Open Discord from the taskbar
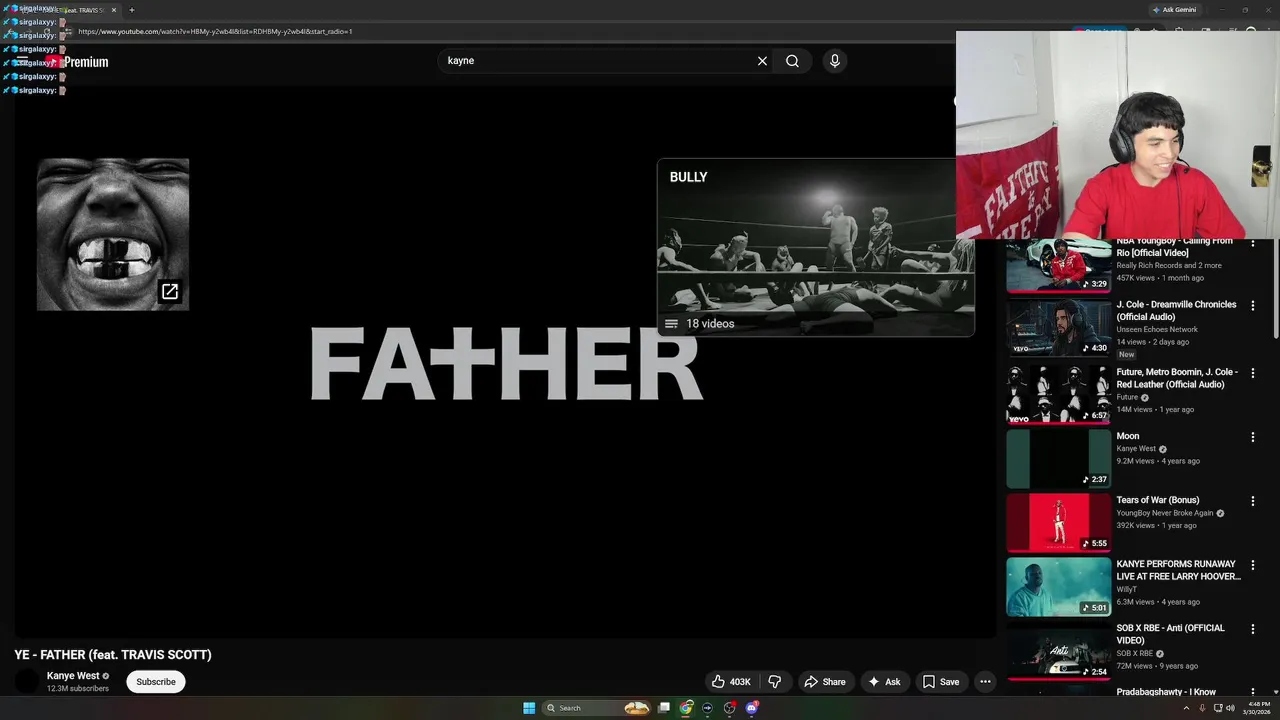 (x=752, y=708)
